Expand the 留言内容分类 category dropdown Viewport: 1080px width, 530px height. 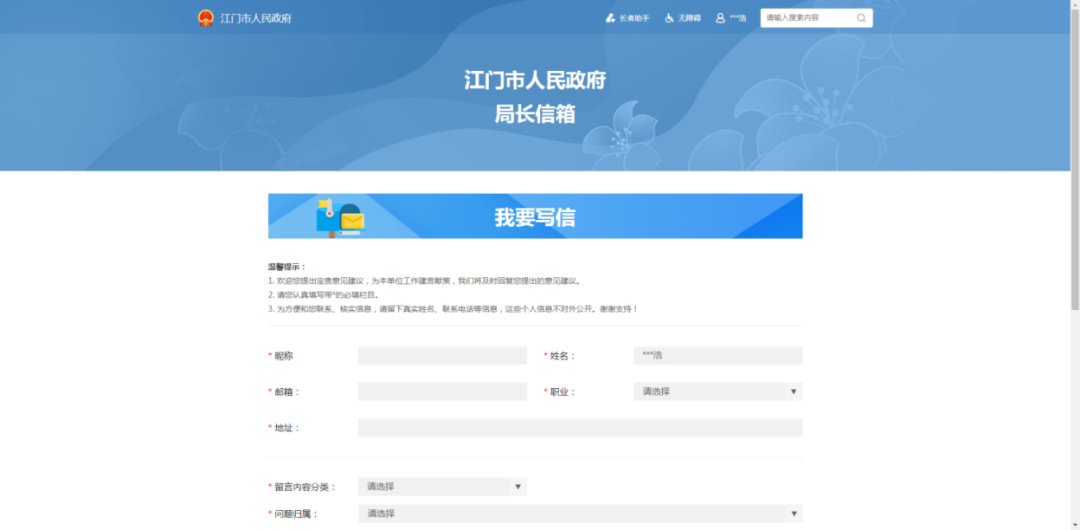pyautogui.click(x=442, y=487)
